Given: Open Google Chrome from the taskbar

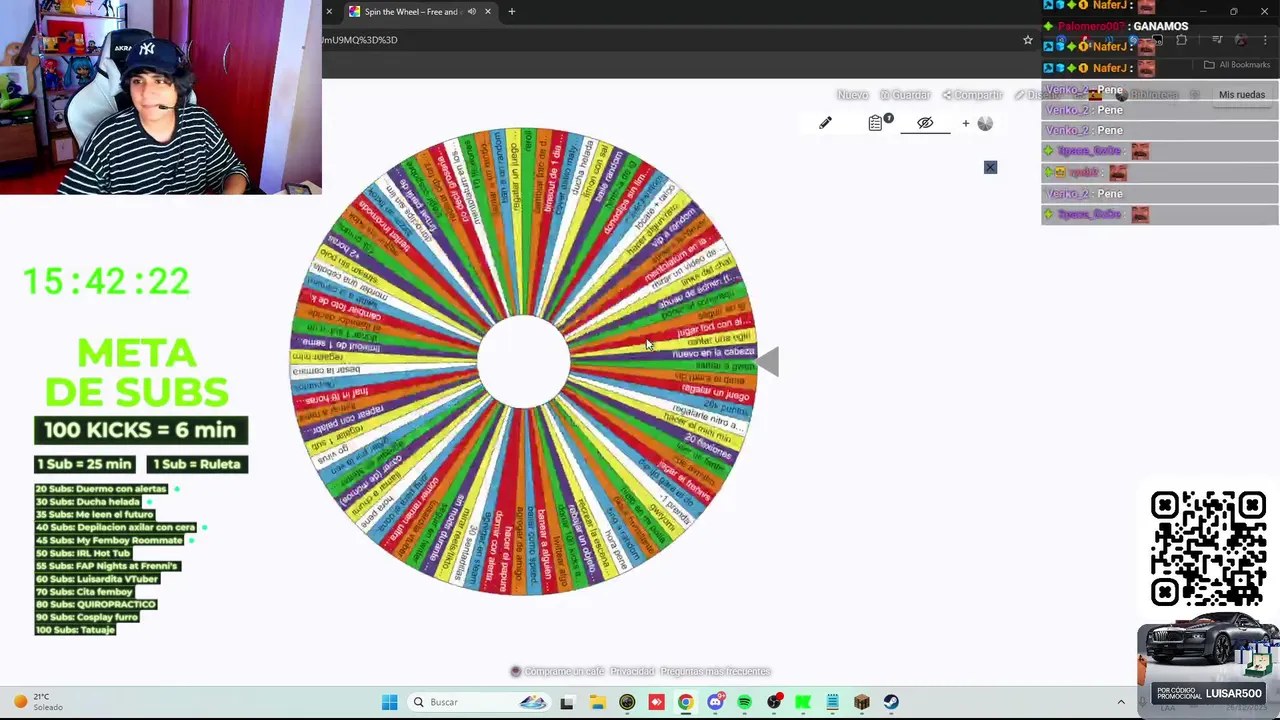Looking at the screenshot, I should [x=685, y=702].
